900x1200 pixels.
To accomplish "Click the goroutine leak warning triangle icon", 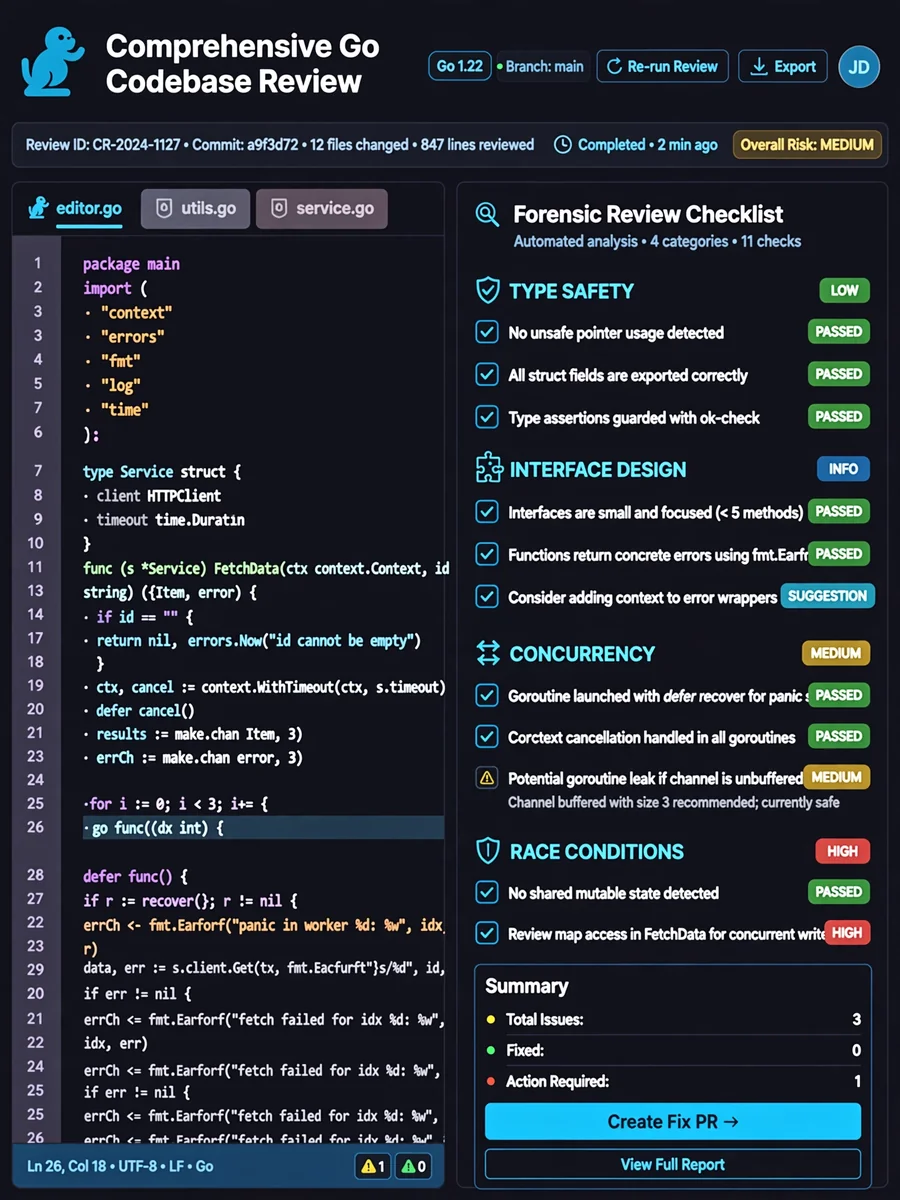I will [487, 777].
